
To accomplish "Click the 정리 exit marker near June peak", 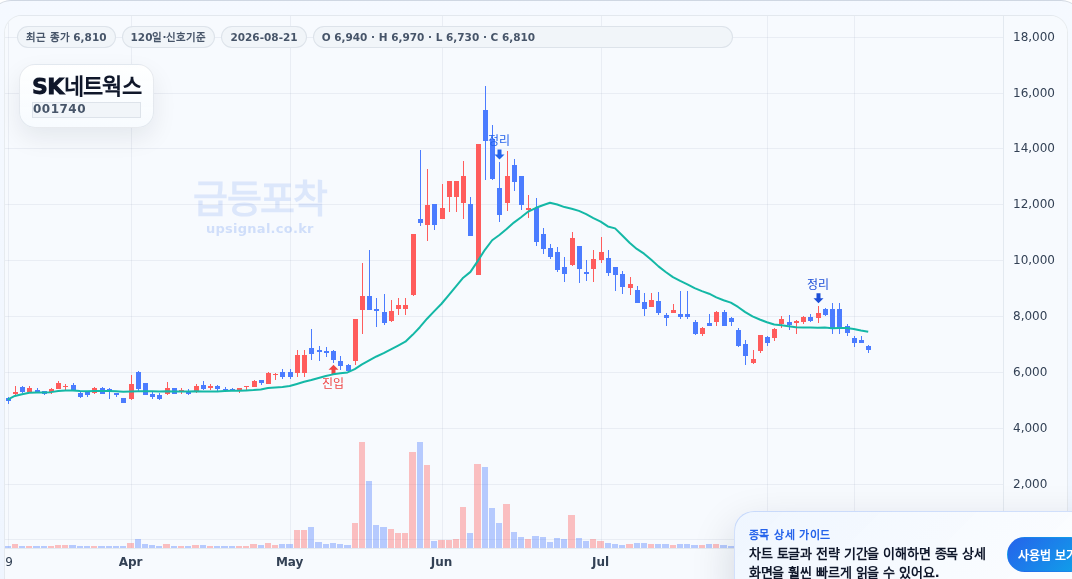I will click(x=499, y=146).
